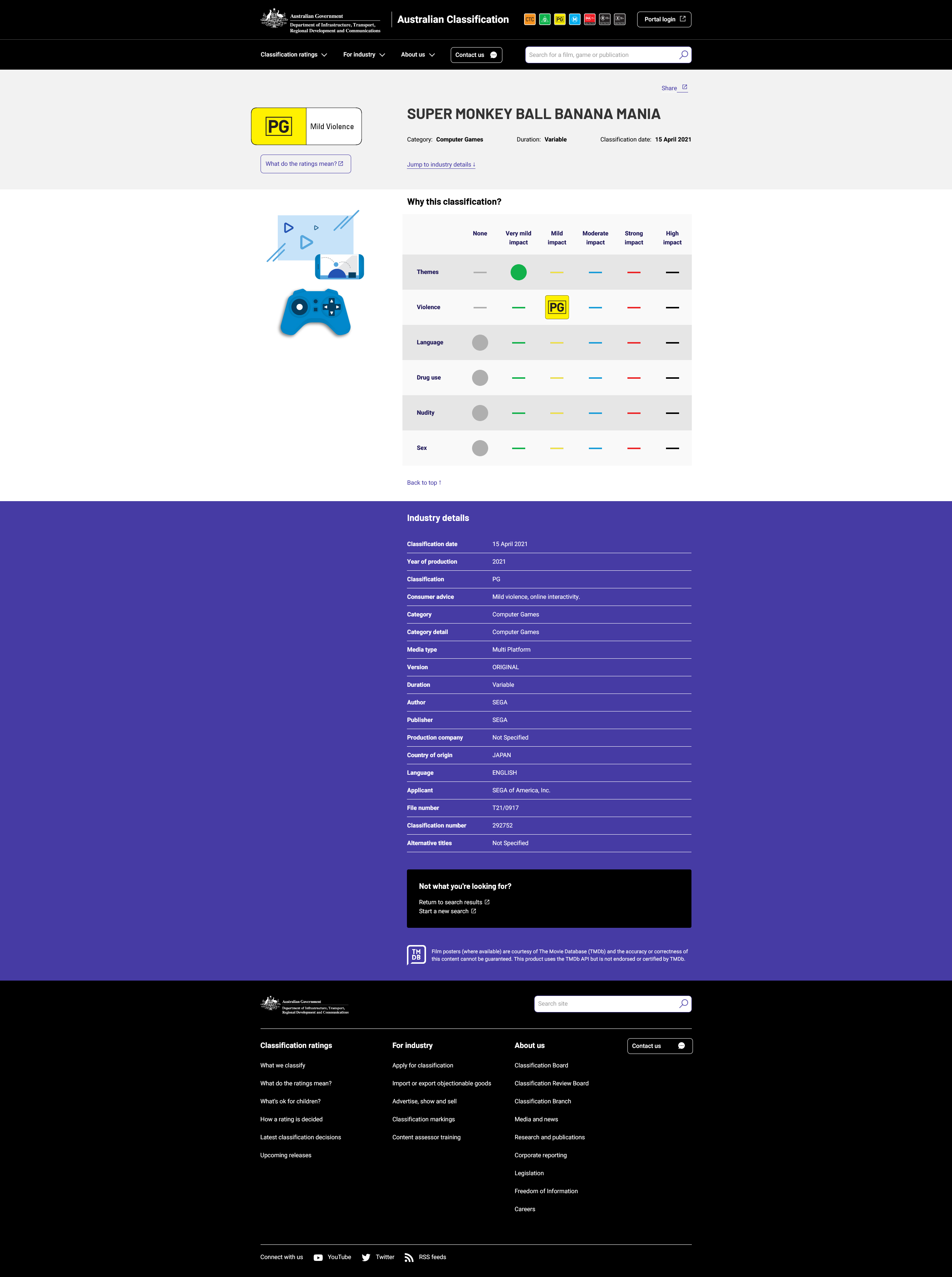The width and height of the screenshot is (952, 1277).
Task: Click the X18+ rating icon in the header
Action: click(620, 19)
